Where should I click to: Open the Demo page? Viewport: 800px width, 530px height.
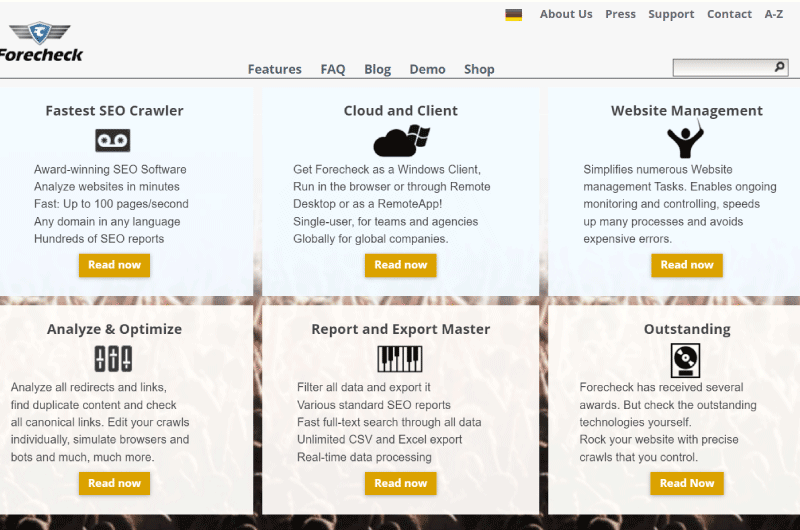pyautogui.click(x=428, y=69)
